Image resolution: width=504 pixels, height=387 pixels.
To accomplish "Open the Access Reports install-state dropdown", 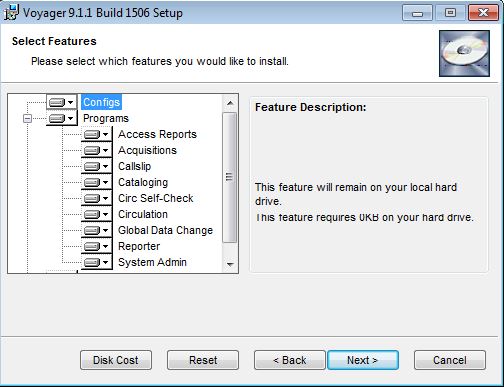I will [97, 134].
